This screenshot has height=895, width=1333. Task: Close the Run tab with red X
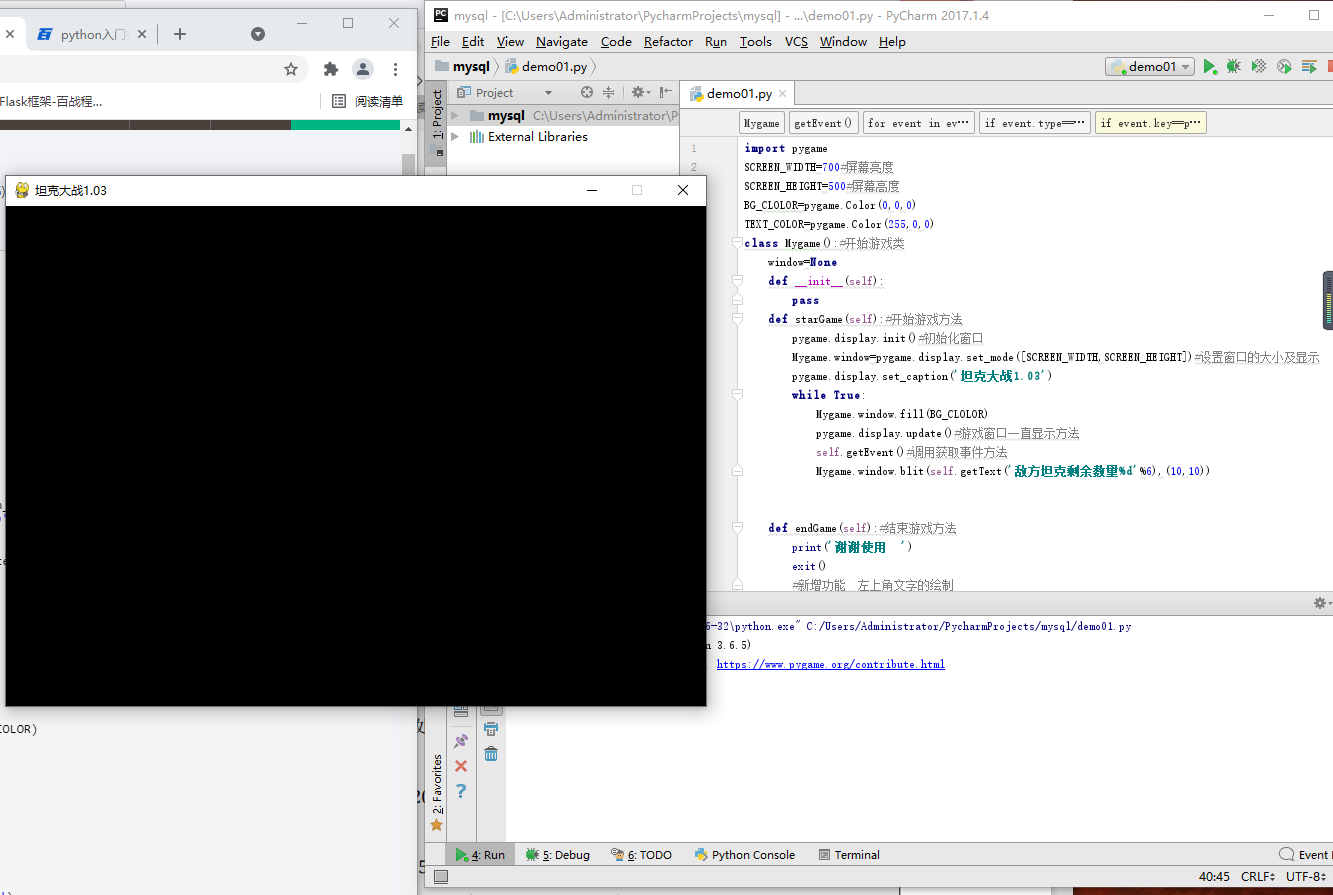click(461, 766)
